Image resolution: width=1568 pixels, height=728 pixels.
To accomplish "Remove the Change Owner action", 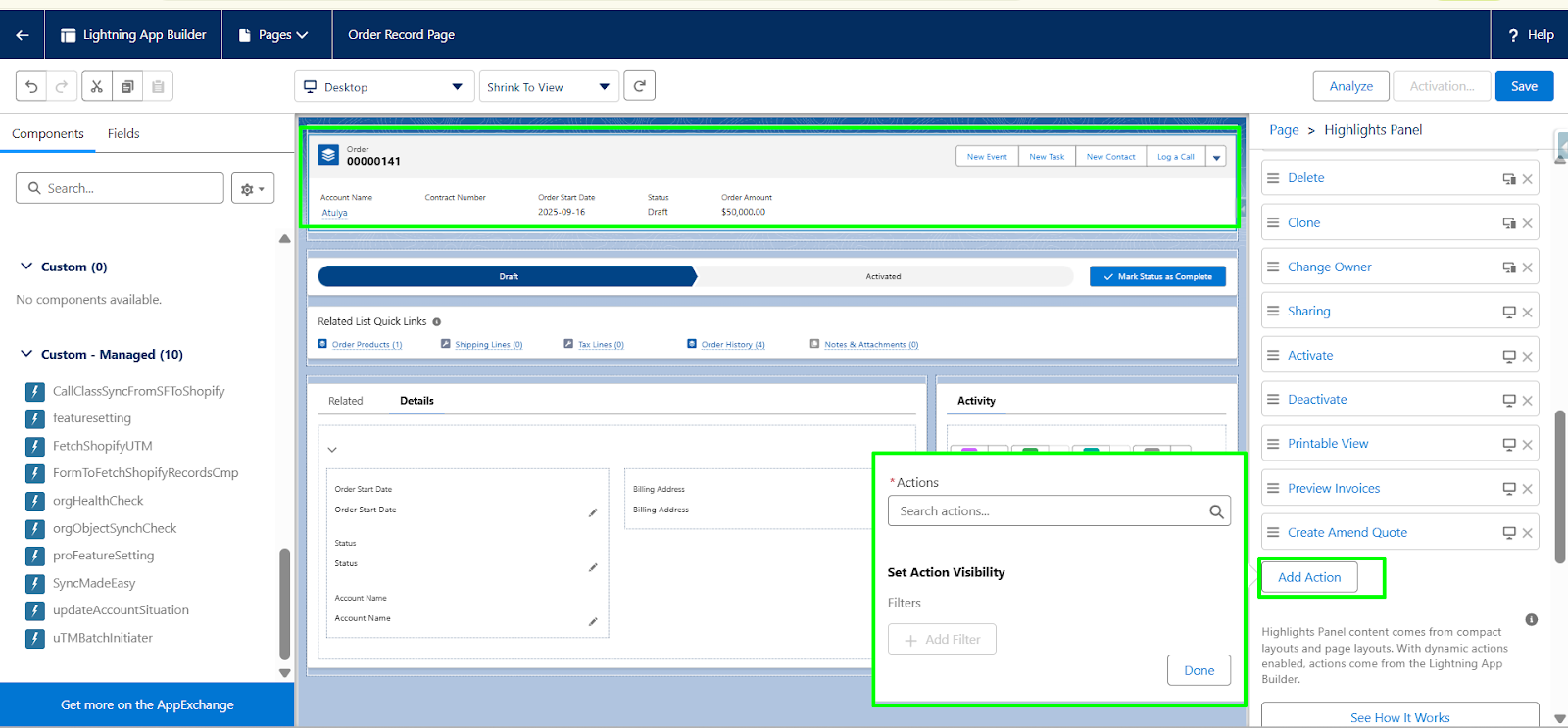I will click(x=1527, y=267).
